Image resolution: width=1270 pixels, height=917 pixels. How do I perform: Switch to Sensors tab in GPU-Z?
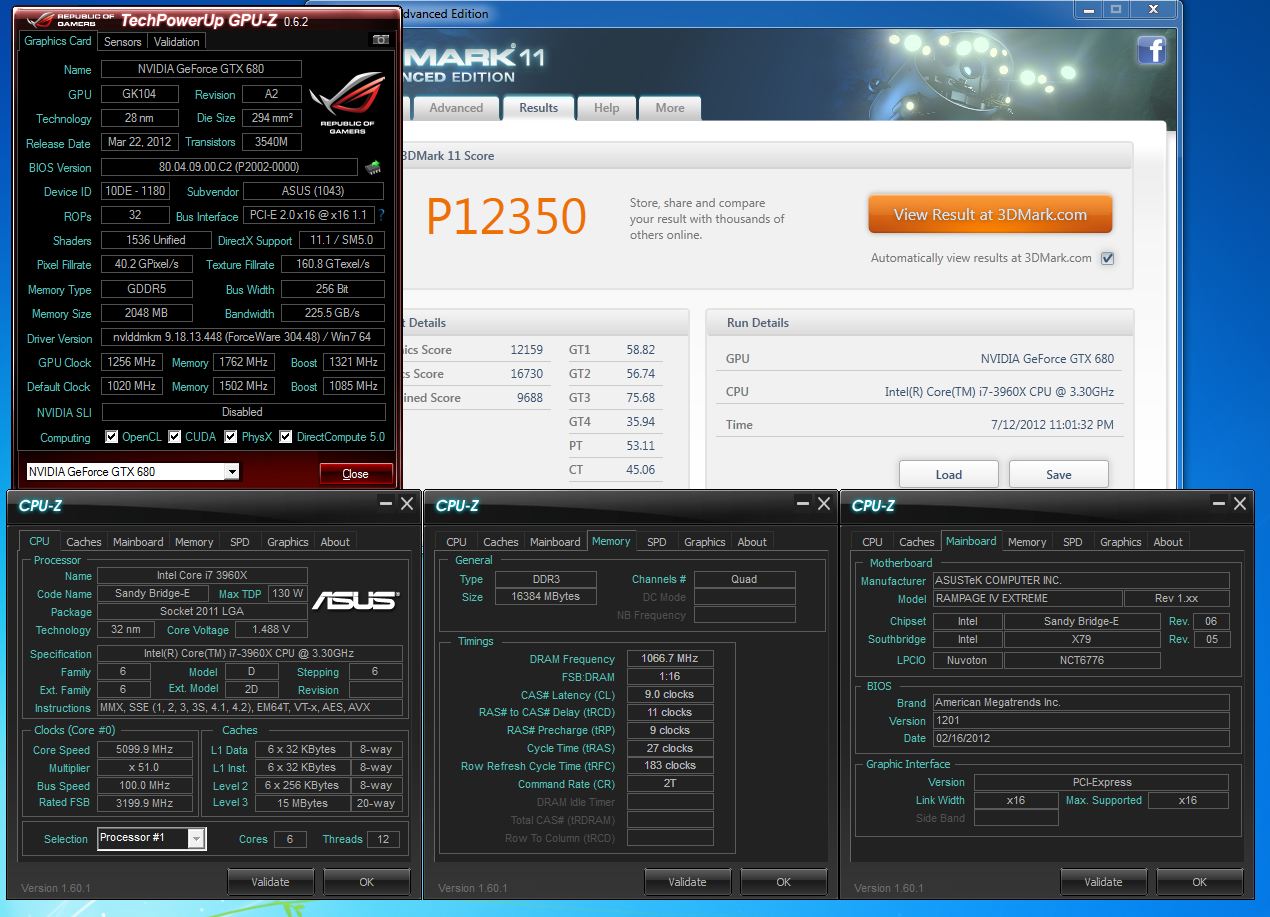tap(123, 42)
